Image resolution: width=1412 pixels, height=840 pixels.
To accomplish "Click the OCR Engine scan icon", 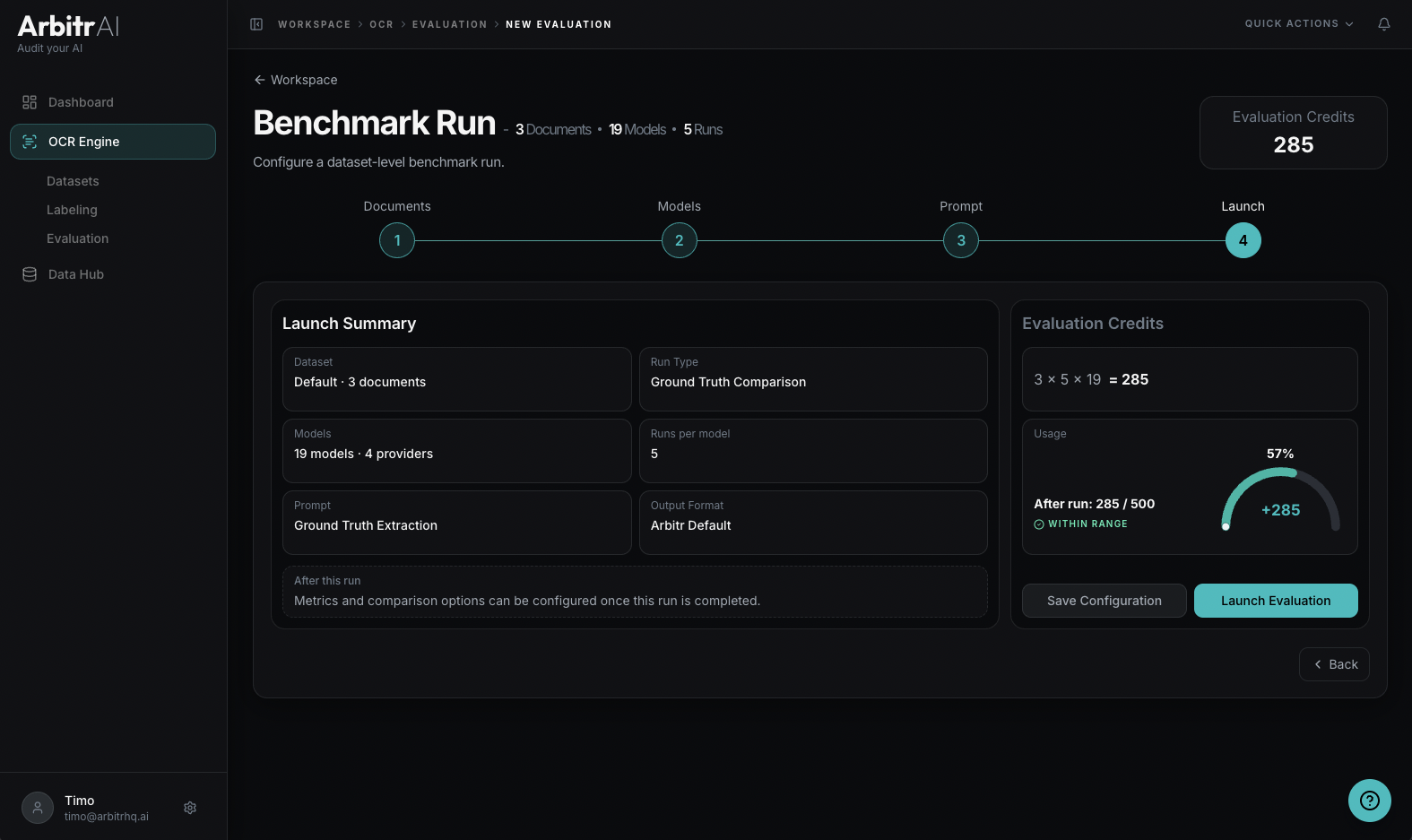I will pyautogui.click(x=30, y=142).
